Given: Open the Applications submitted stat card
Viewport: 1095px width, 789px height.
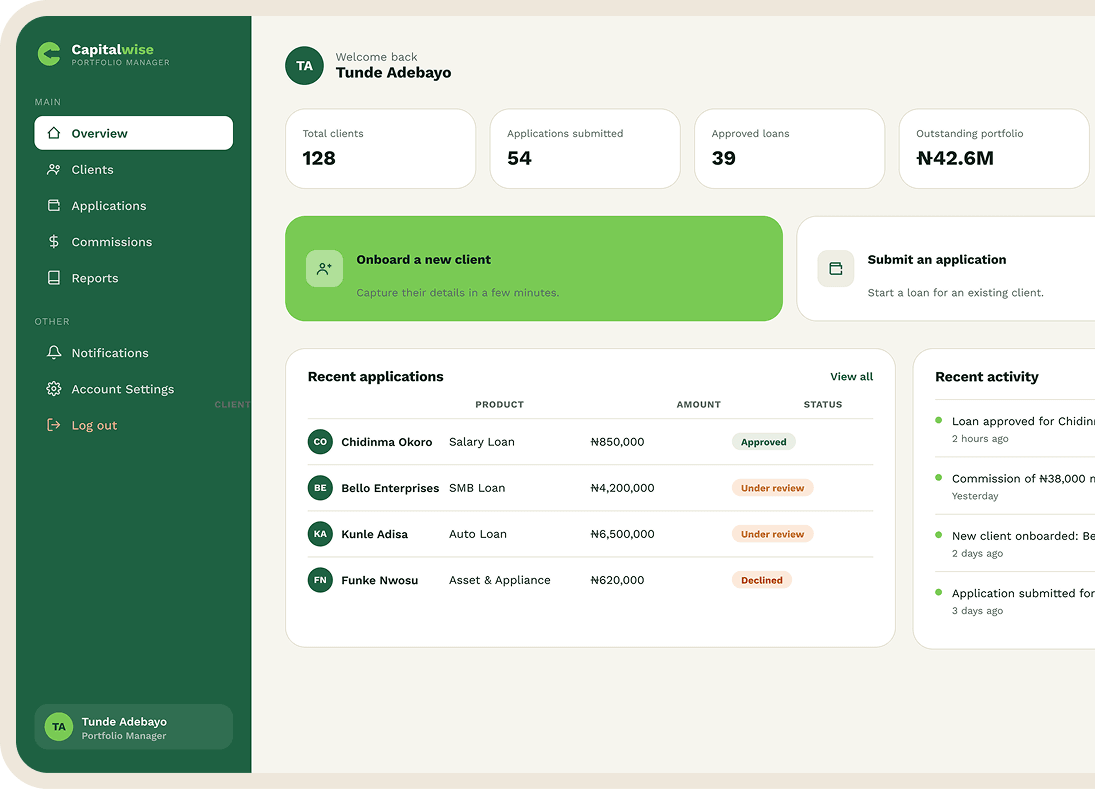Looking at the screenshot, I should coord(585,149).
